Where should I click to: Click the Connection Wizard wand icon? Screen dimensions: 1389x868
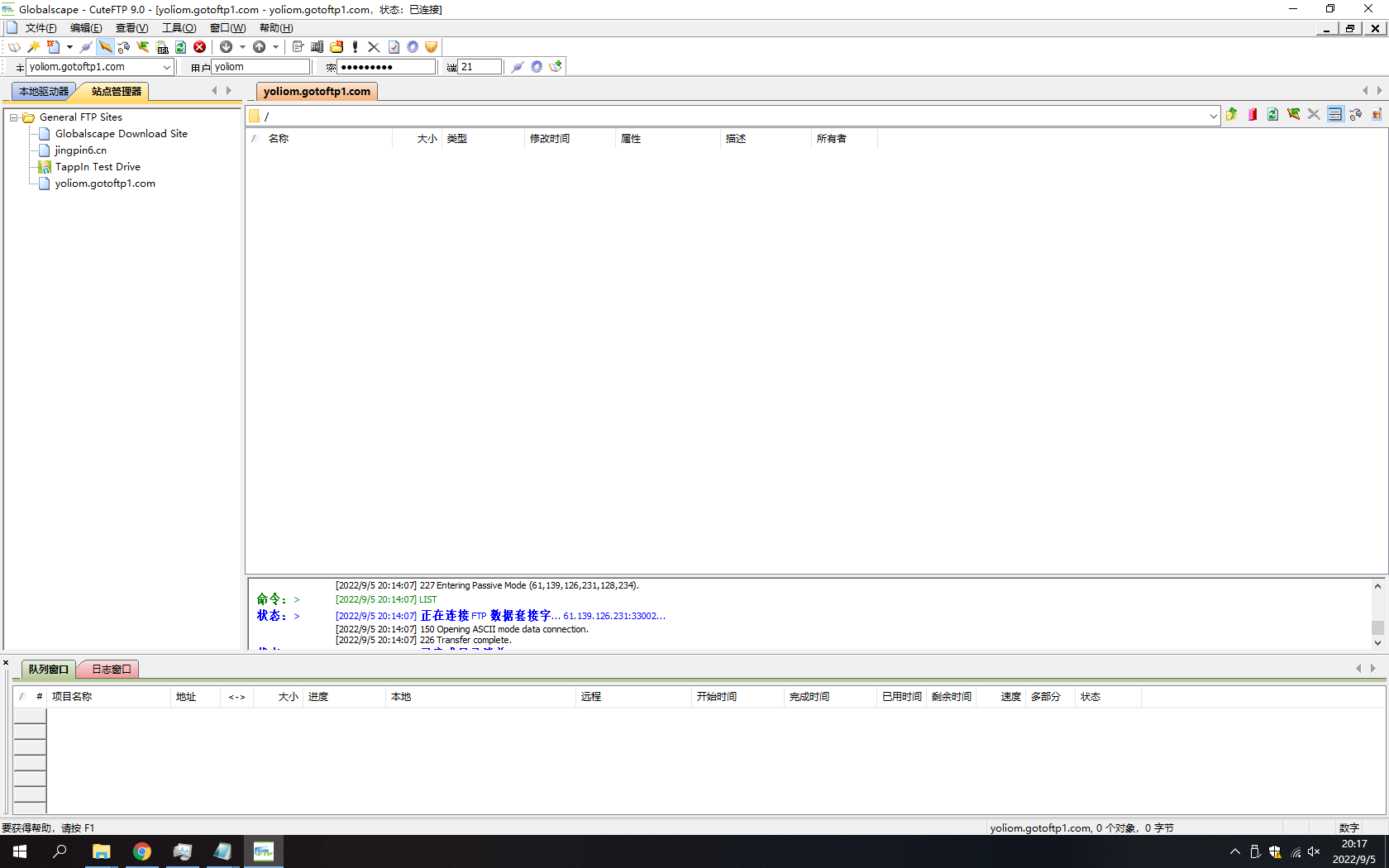(x=34, y=47)
